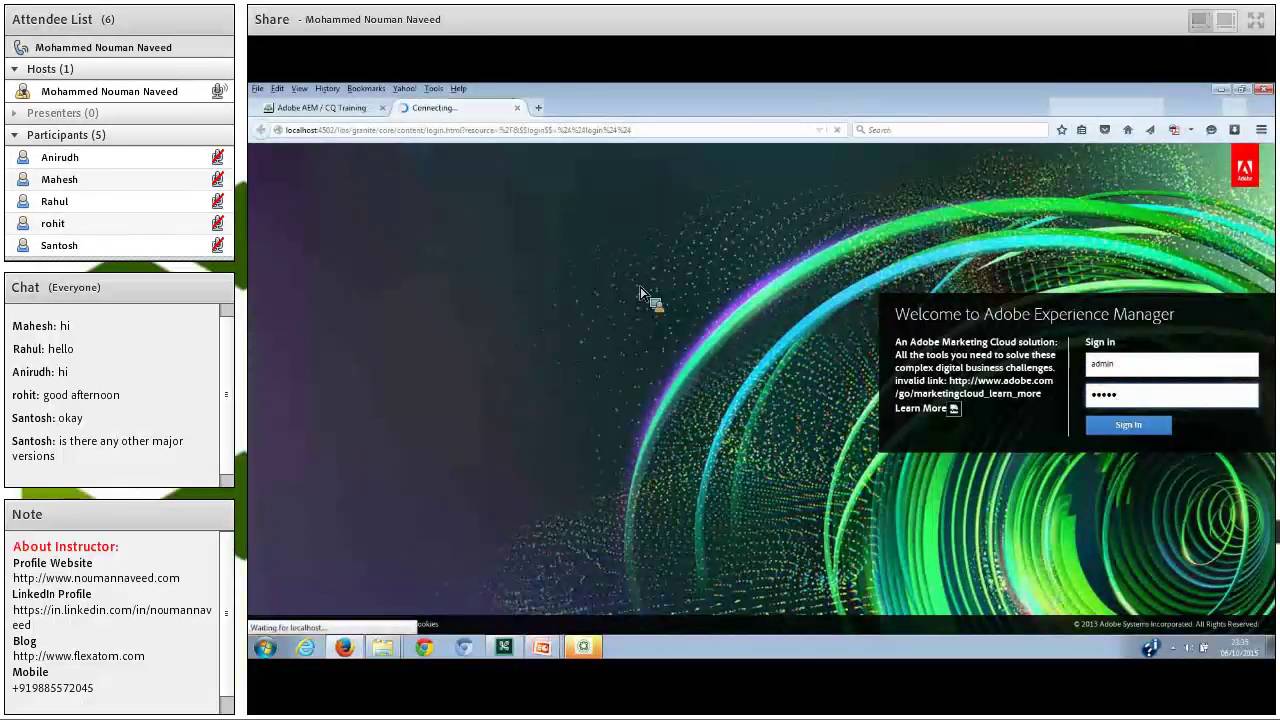
Task: Open the address bar history dropdown arrow
Action: point(820,130)
